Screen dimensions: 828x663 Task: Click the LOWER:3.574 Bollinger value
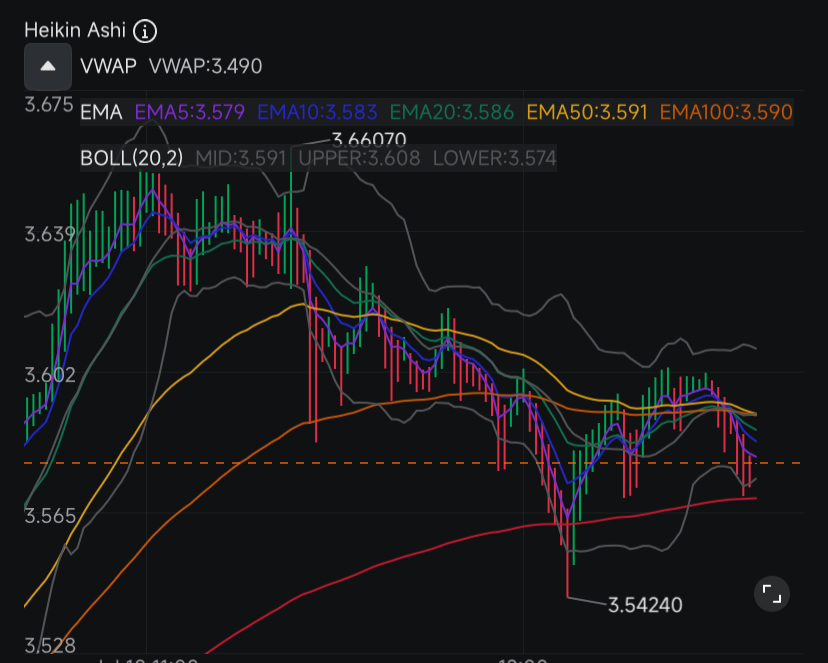495,158
